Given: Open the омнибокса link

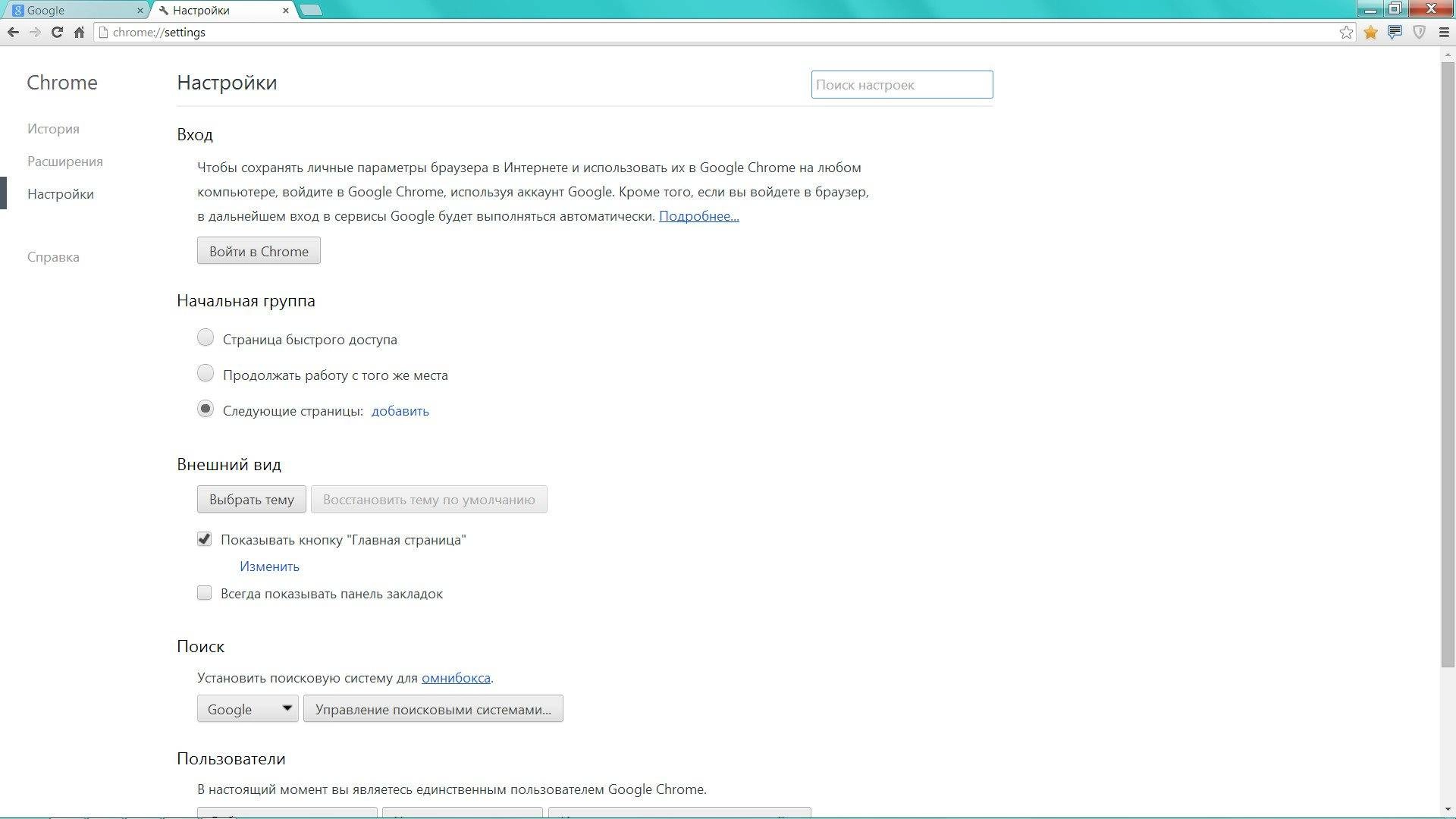Looking at the screenshot, I should tap(456, 678).
